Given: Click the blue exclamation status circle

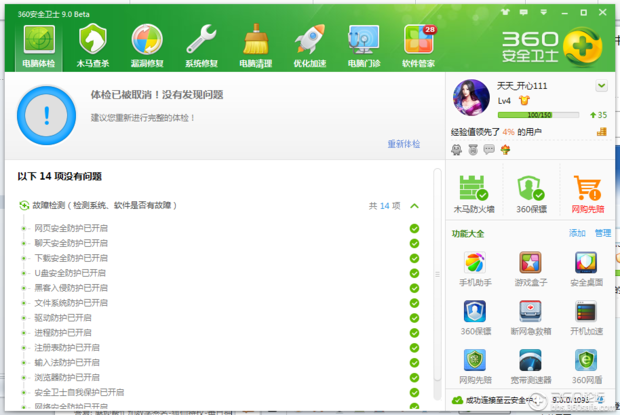Looking at the screenshot, I should point(46,115).
